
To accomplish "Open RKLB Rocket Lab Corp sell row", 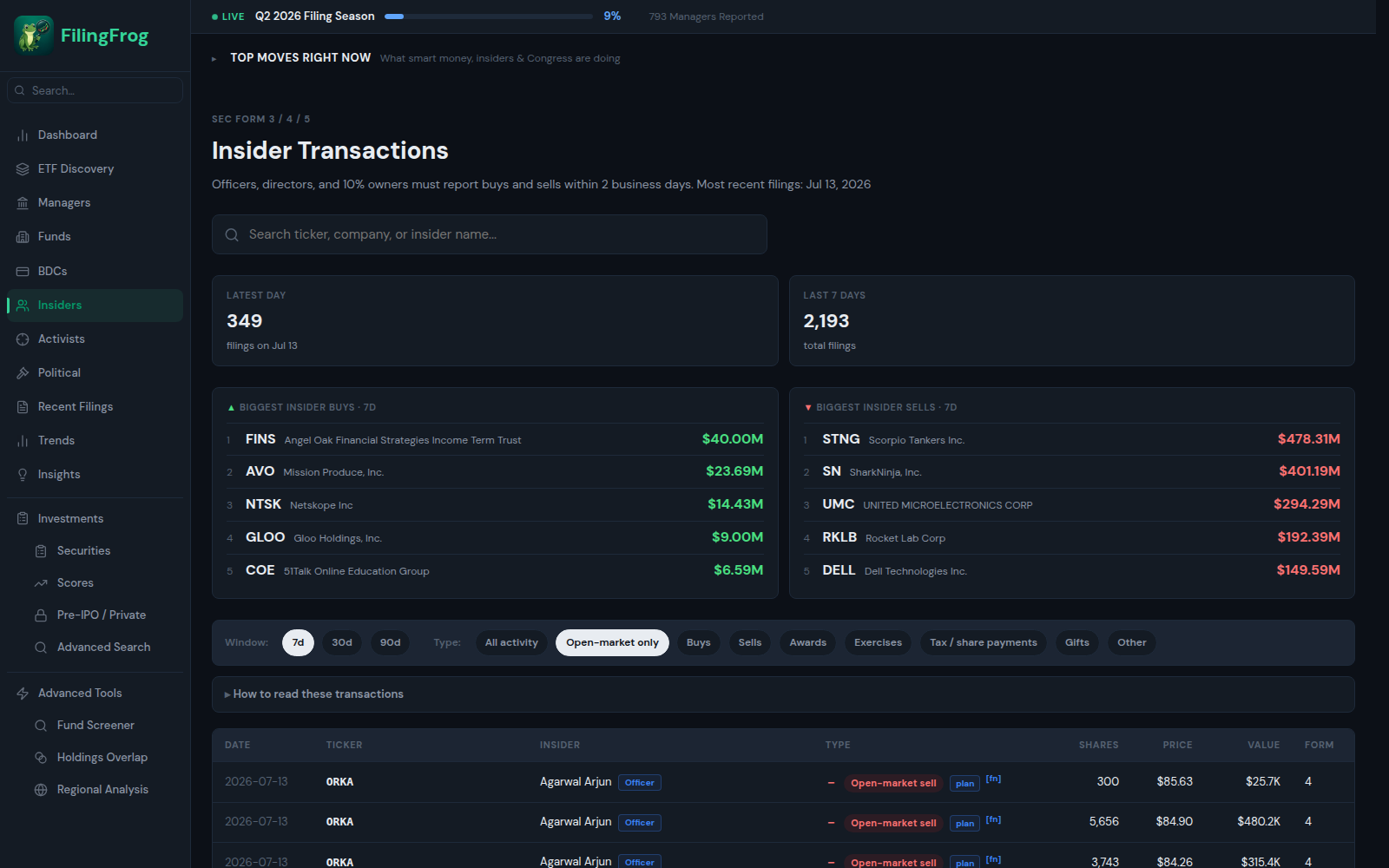I will 1071,537.
